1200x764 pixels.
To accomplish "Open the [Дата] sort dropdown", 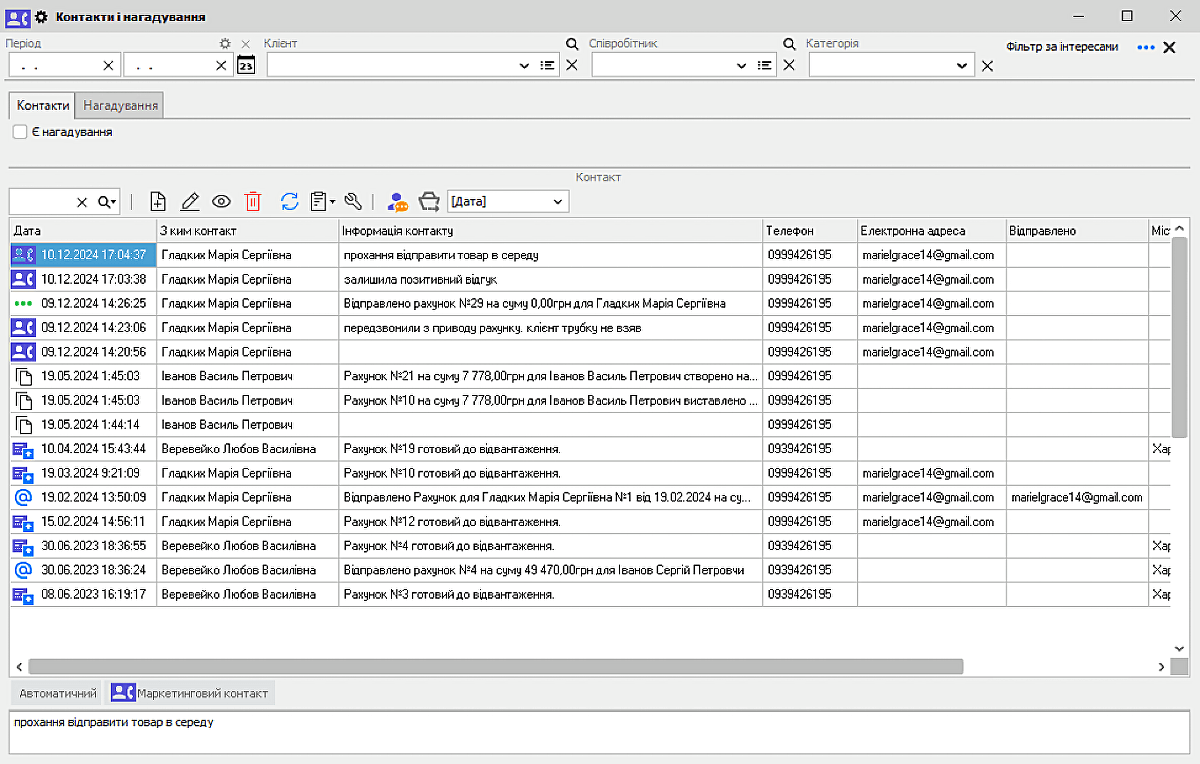I will pyautogui.click(x=558, y=202).
